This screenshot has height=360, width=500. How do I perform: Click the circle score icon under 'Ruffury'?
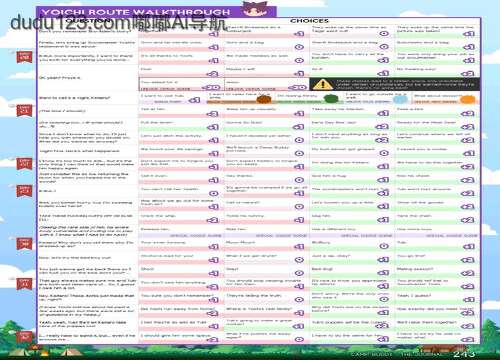point(384,246)
